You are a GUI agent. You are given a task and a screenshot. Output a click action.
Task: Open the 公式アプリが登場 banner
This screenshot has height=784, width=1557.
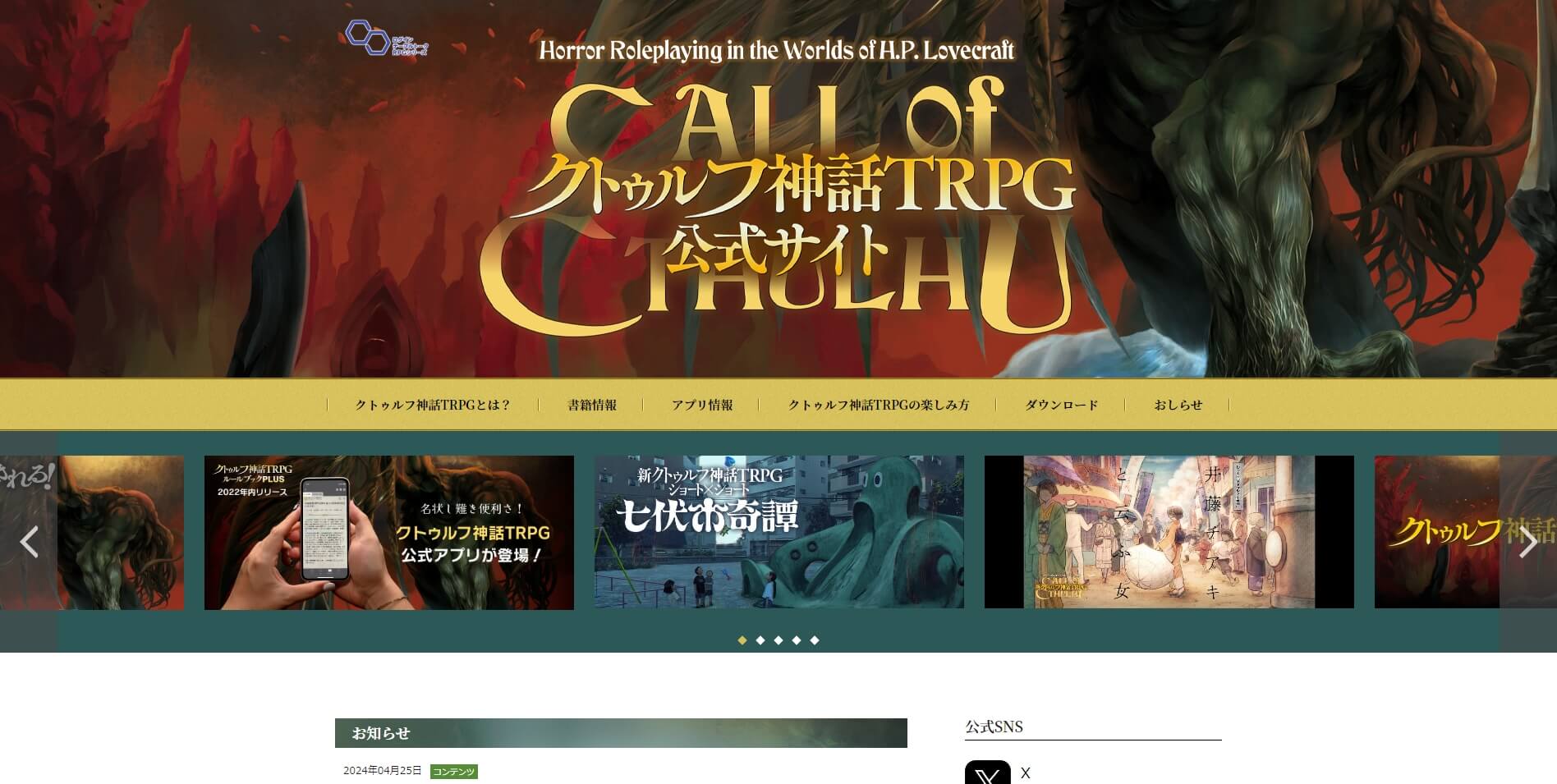389,533
